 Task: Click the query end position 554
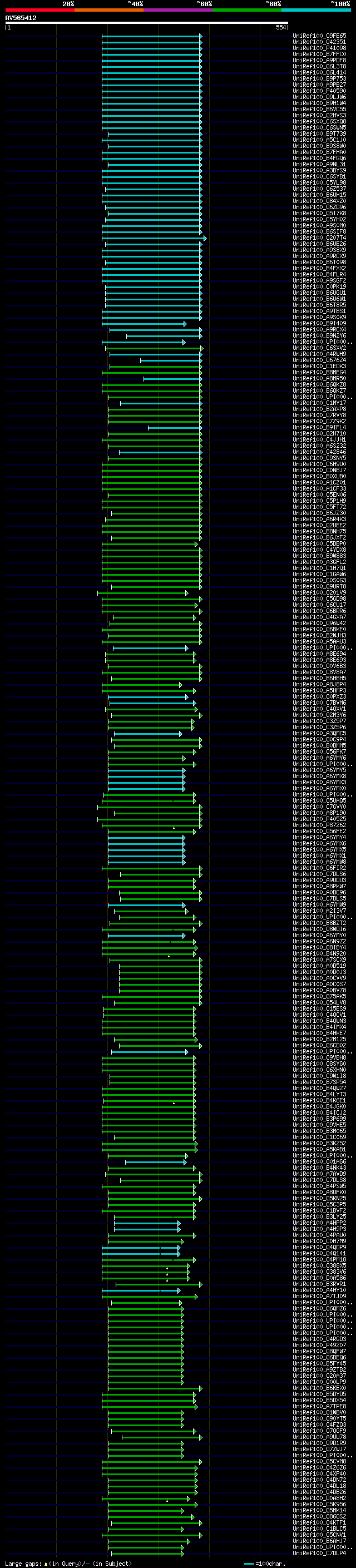280,27
